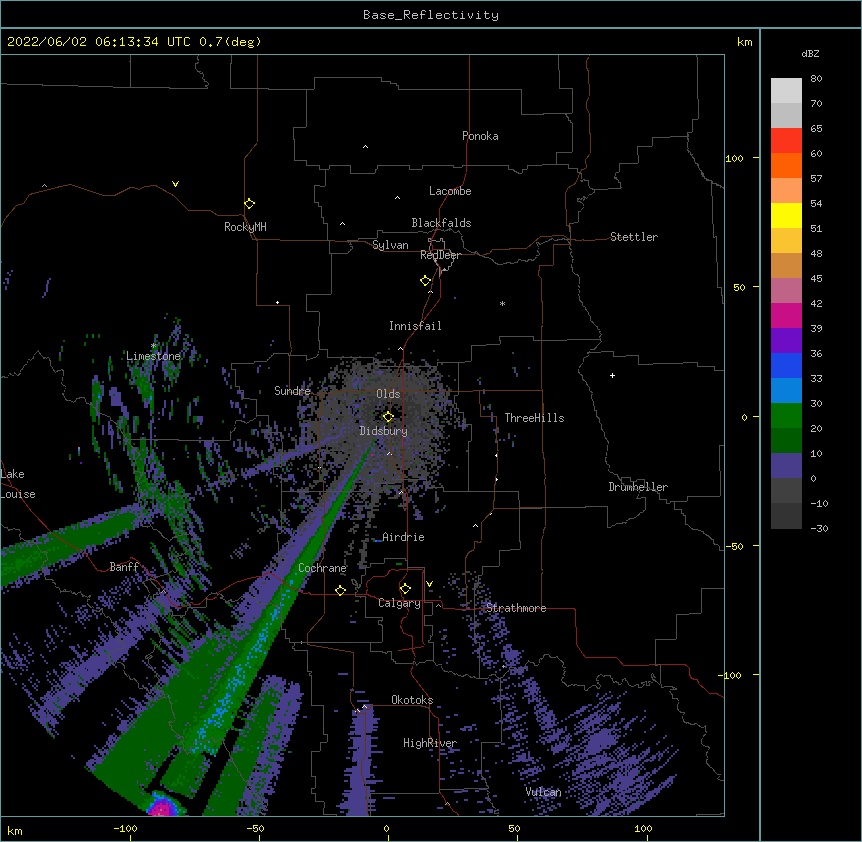This screenshot has height=842, width=862.
Task: Click the Sundre town label
Action: [x=292, y=391]
